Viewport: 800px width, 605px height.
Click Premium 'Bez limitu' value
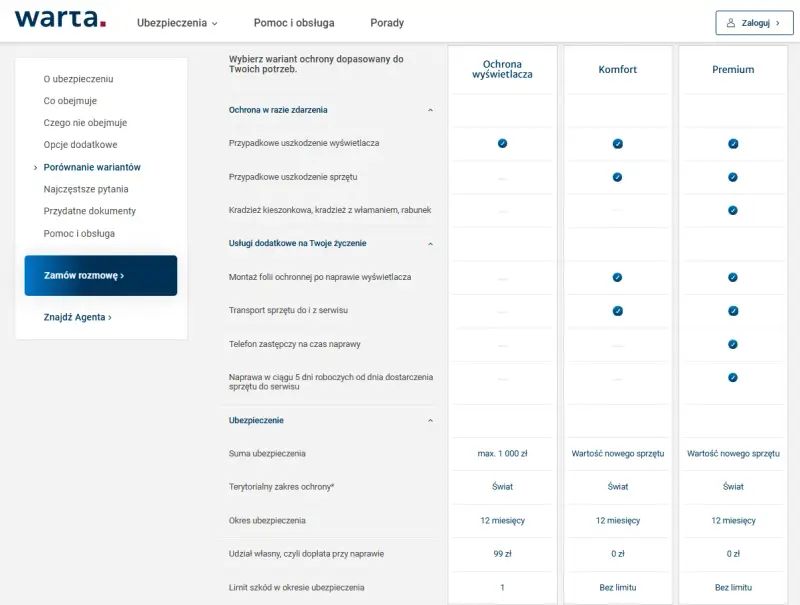[x=733, y=588]
